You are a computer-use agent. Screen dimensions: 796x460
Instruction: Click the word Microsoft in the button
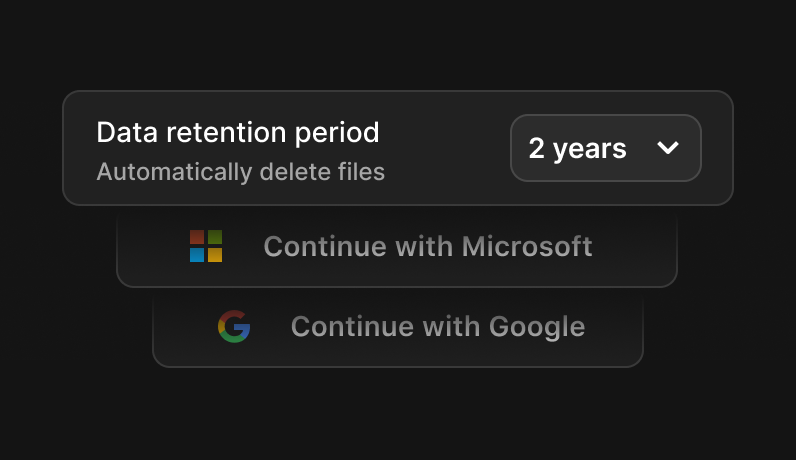pyautogui.click(x=527, y=247)
